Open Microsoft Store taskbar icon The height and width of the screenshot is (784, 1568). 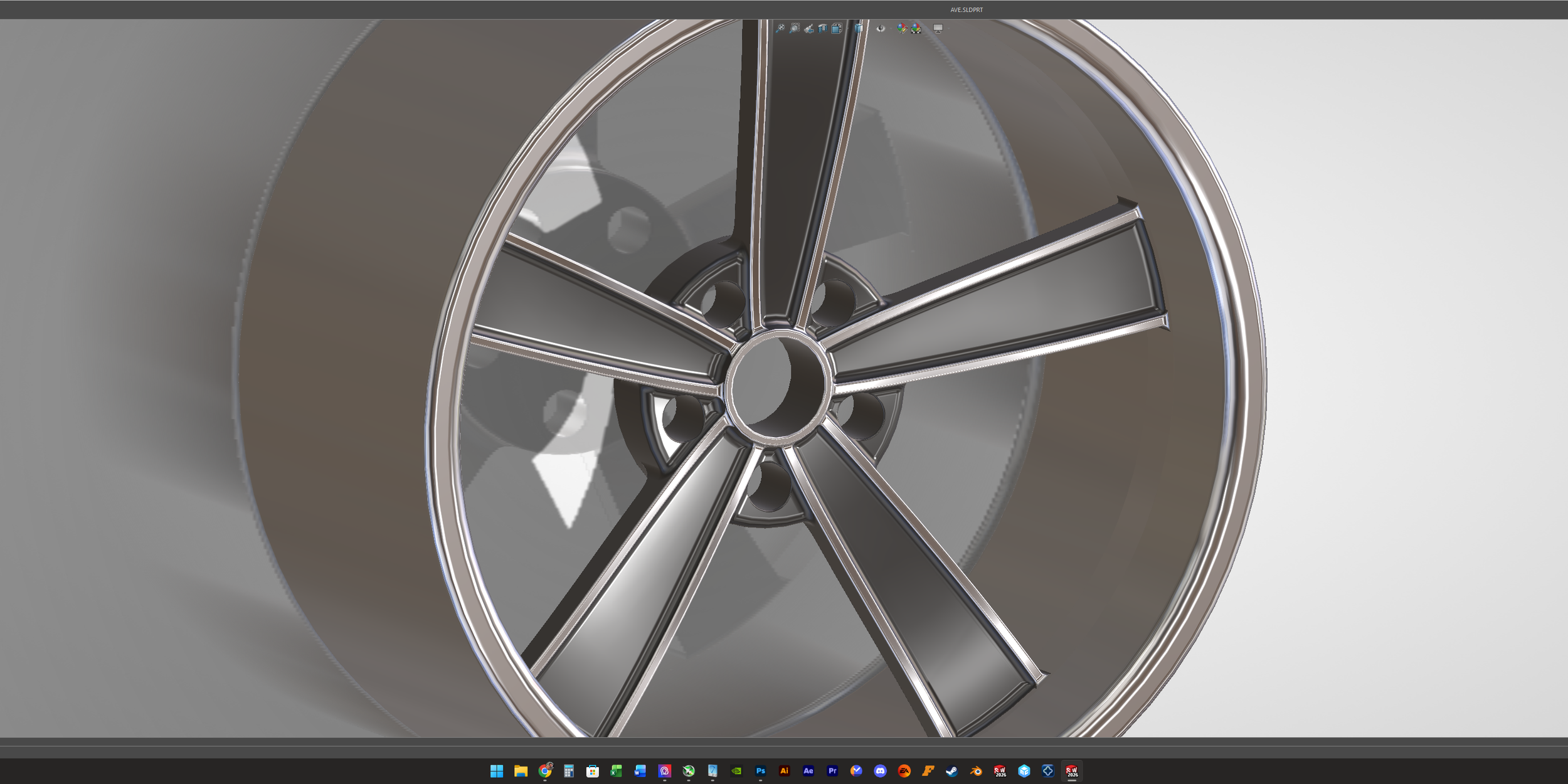[593, 771]
